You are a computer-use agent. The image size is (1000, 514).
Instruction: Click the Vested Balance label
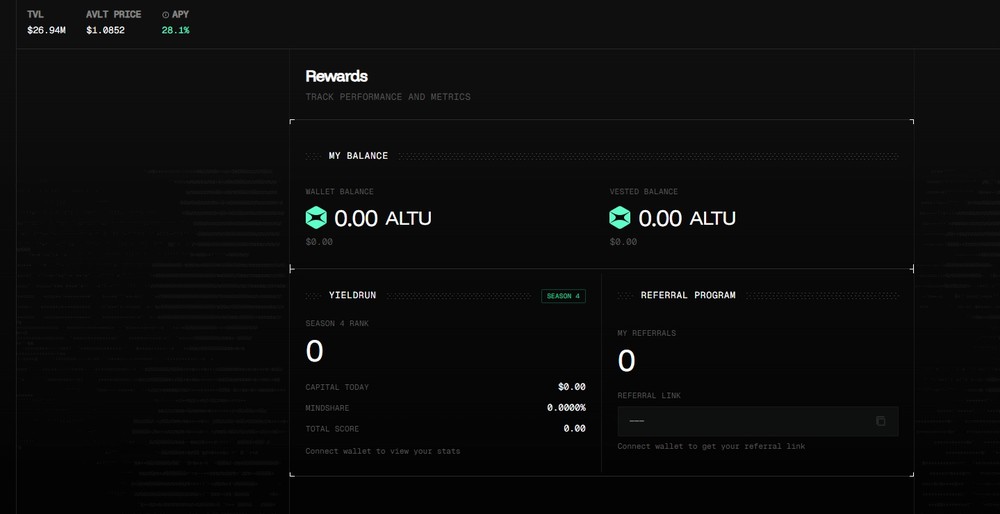643,191
